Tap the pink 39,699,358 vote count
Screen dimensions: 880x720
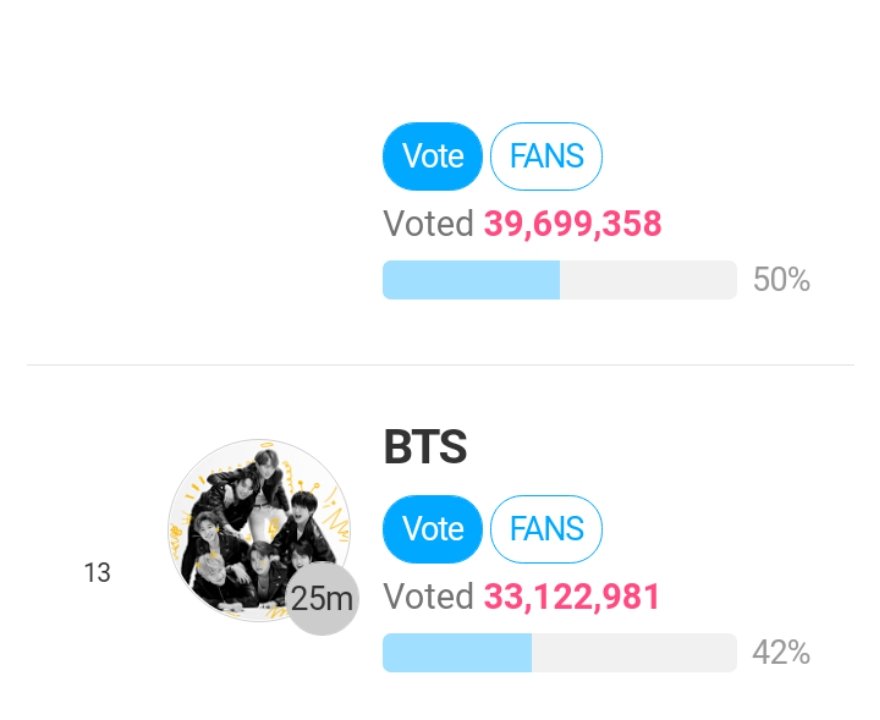(572, 223)
